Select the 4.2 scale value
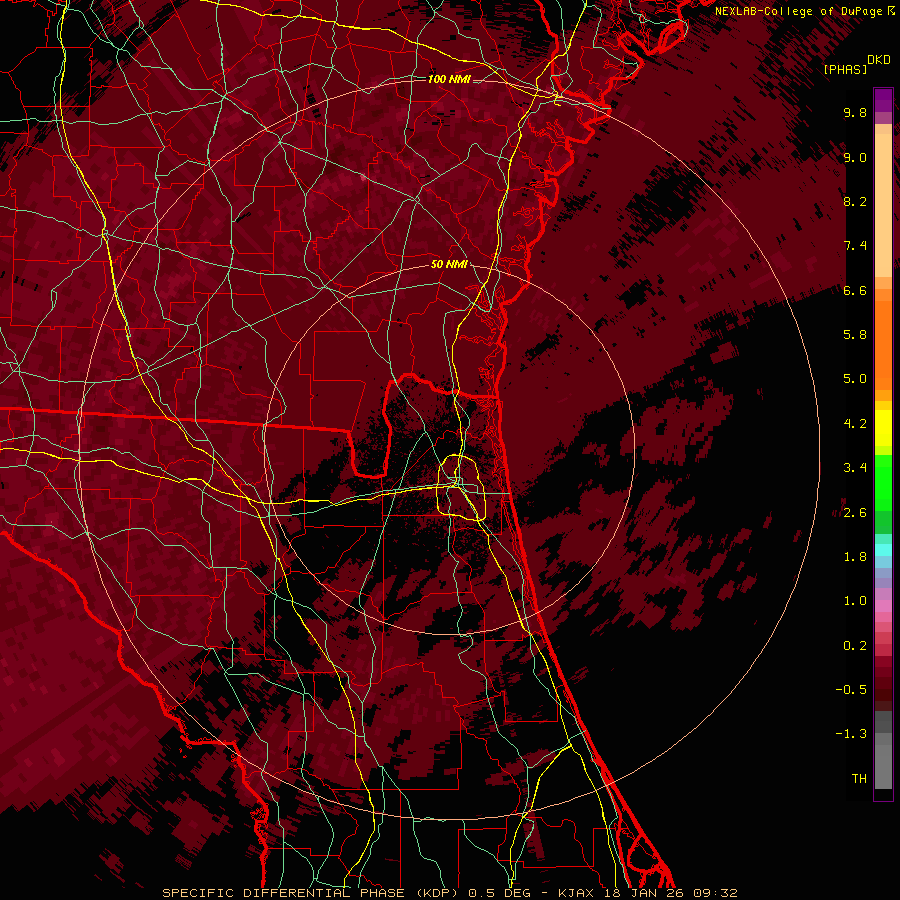900x900 pixels. click(855, 424)
